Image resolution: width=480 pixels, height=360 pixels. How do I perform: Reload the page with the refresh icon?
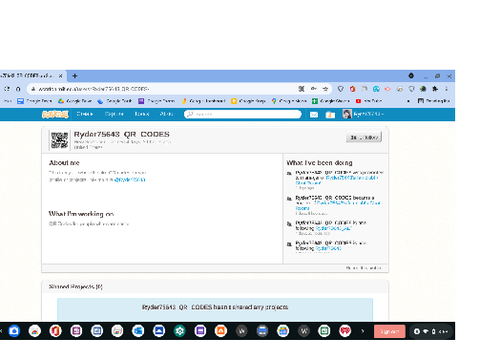tap(7, 89)
